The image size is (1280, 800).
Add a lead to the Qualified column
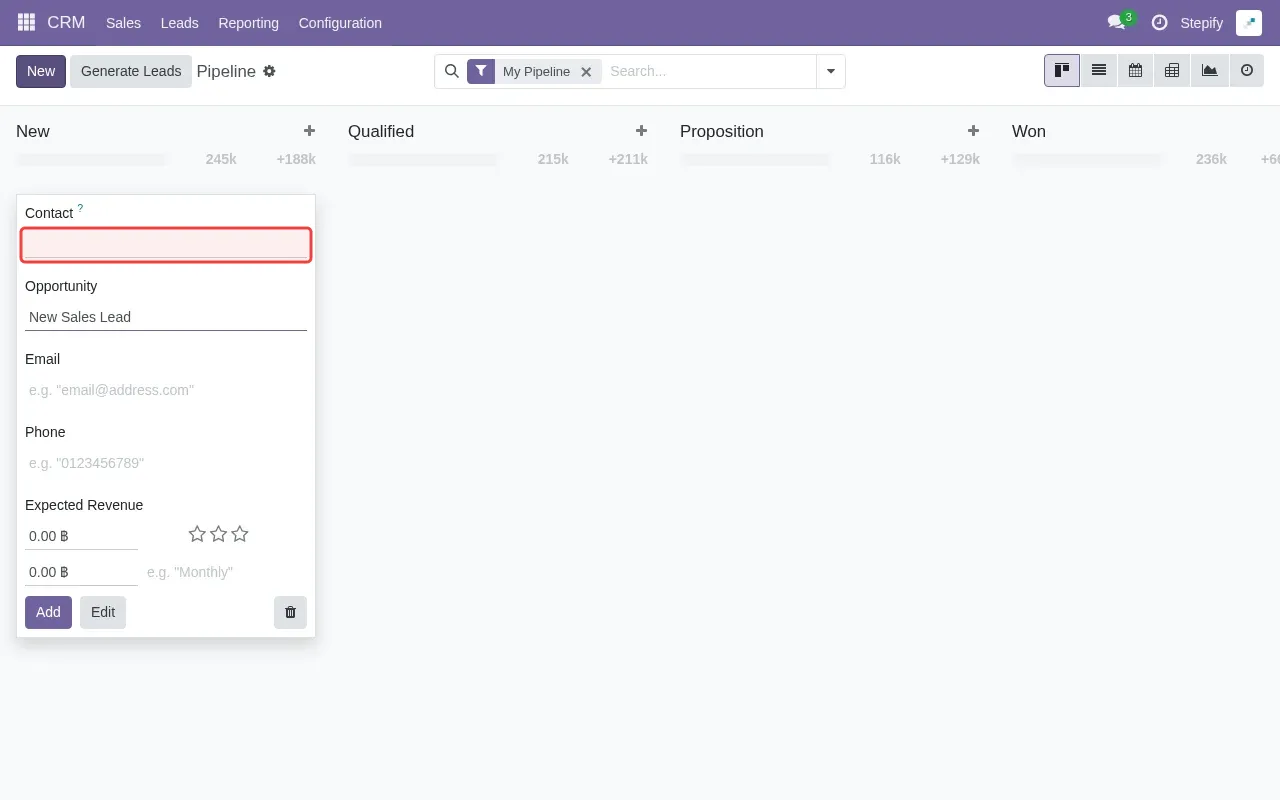(x=641, y=130)
